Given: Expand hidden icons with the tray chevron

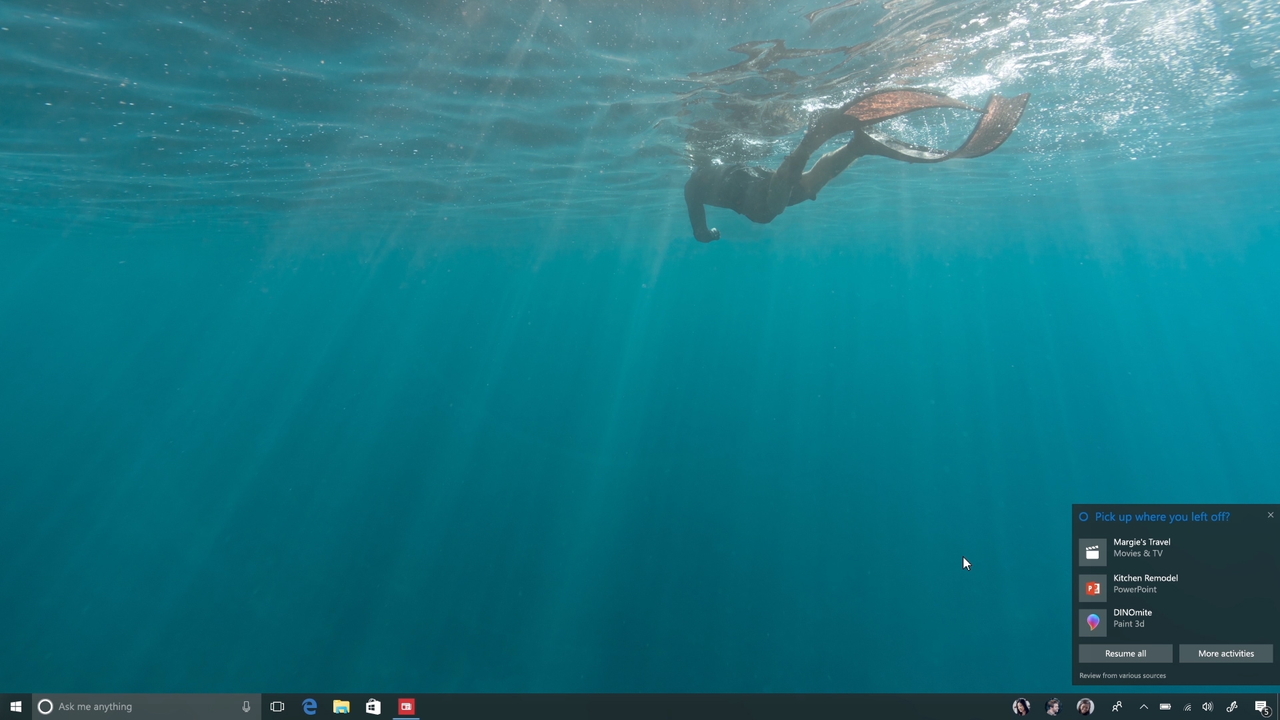Looking at the screenshot, I should (x=1143, y=707).
